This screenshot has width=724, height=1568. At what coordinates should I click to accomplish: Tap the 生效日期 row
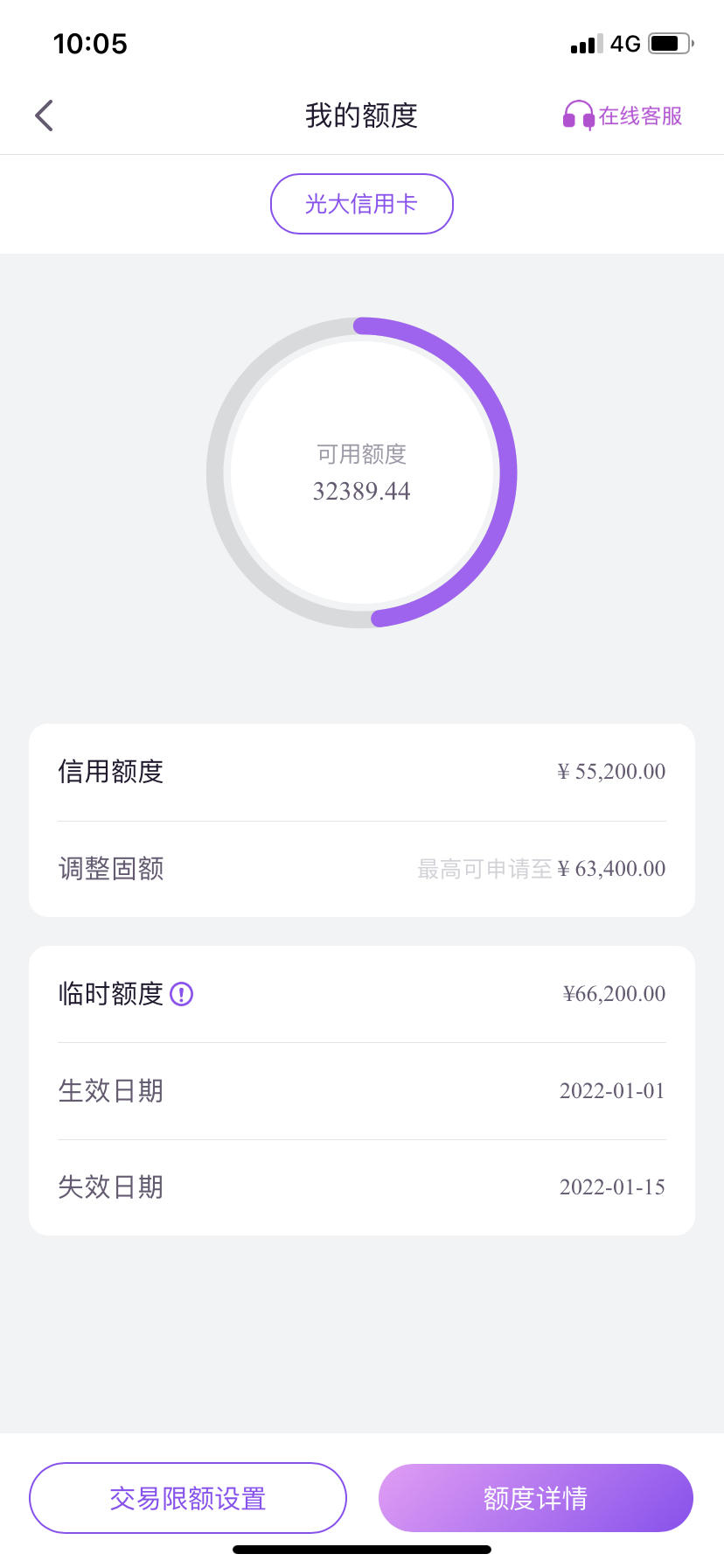[362, 1091]
